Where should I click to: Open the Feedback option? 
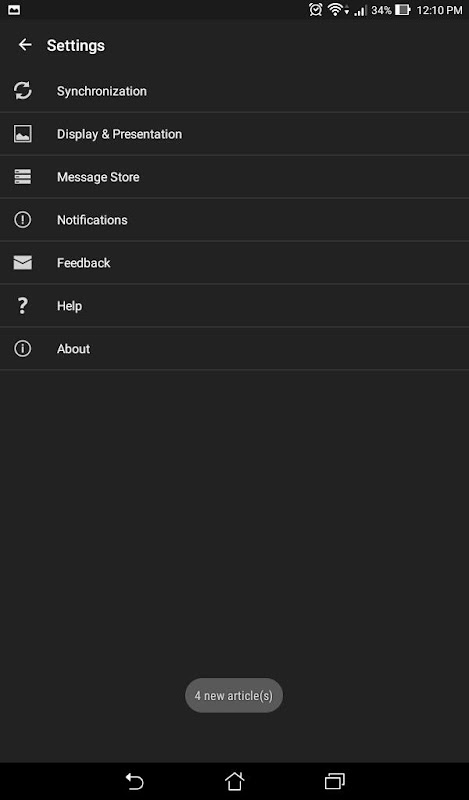tap(234, 263)
